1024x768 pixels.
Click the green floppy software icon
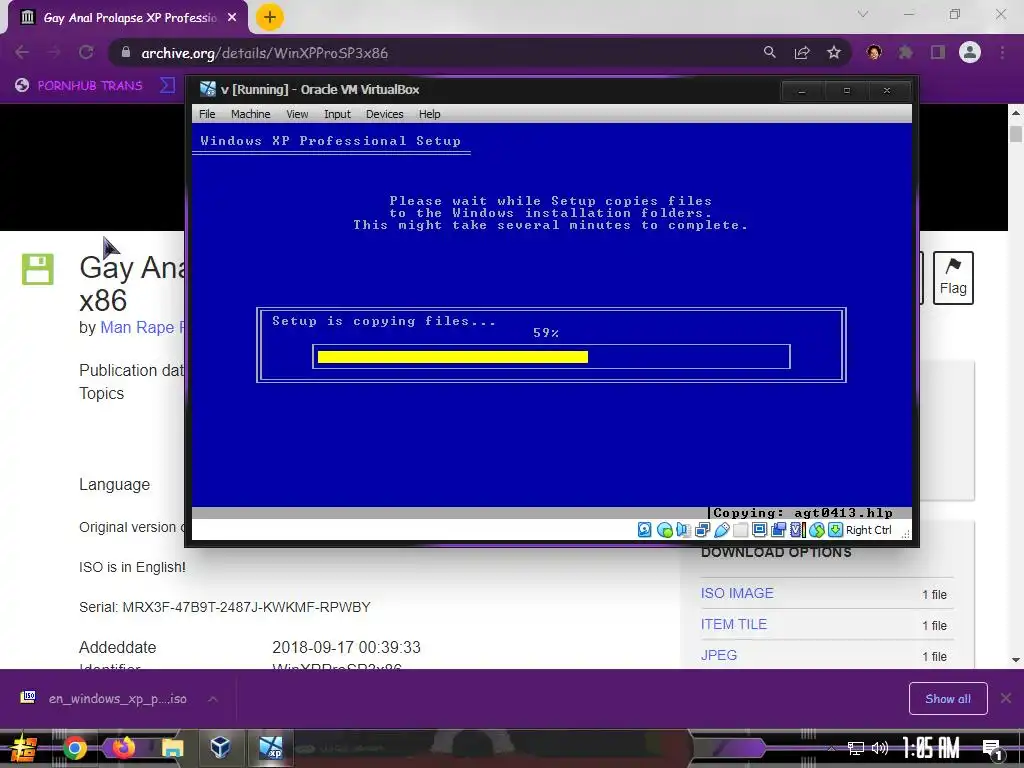[38, 269]
